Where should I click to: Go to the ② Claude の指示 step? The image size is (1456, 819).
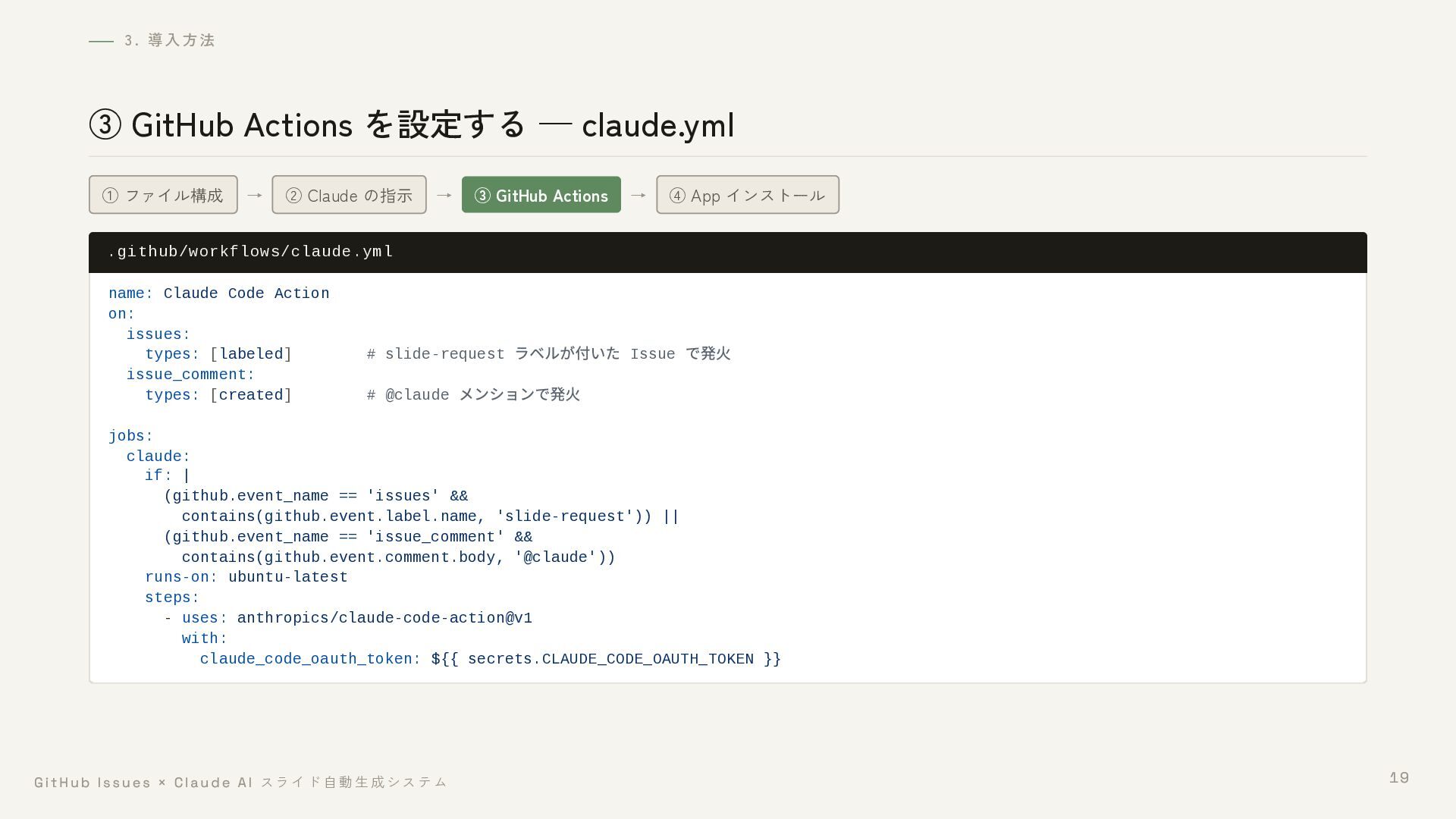[x=349, y=195]
